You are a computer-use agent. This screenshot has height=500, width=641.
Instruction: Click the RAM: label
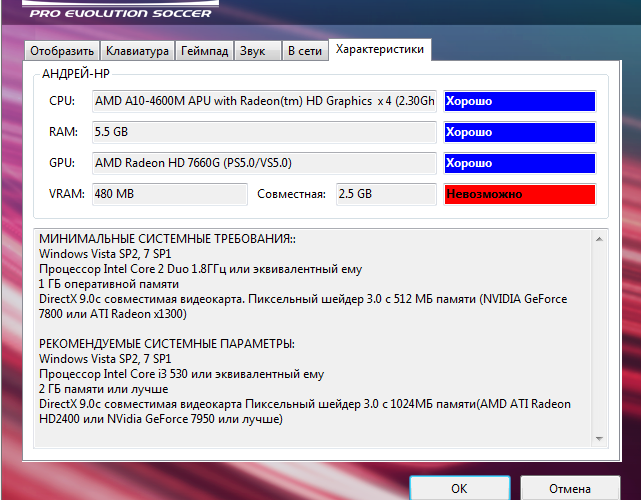(x=63, y=132)
